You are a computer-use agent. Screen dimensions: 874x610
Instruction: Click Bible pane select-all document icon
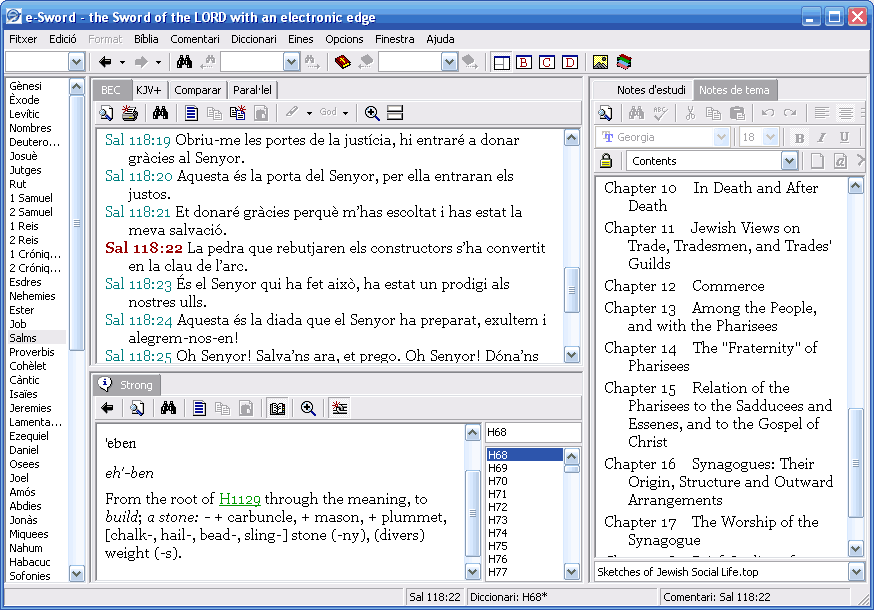(x=191, y=113)
